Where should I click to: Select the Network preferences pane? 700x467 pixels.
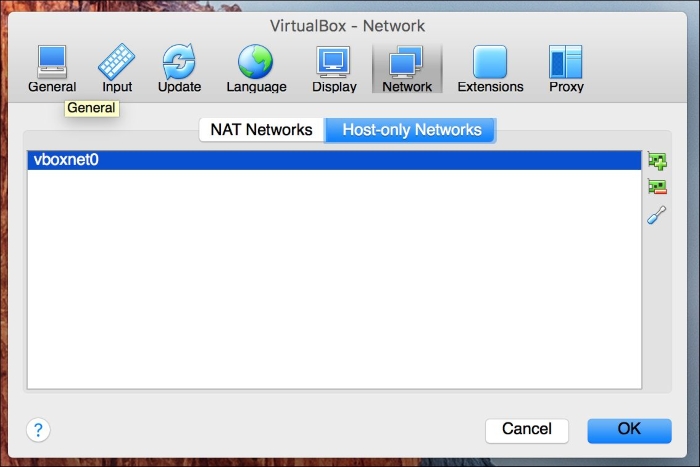point(407,69)
